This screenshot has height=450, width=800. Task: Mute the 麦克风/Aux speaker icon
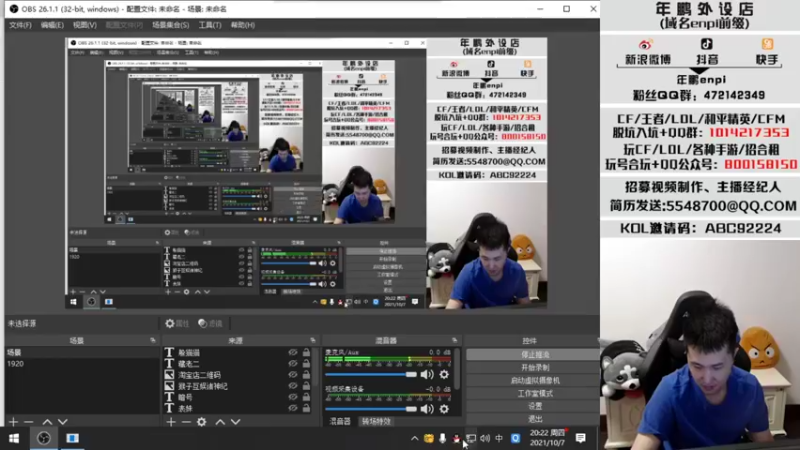pyautogui.click(x=427, y=374)
